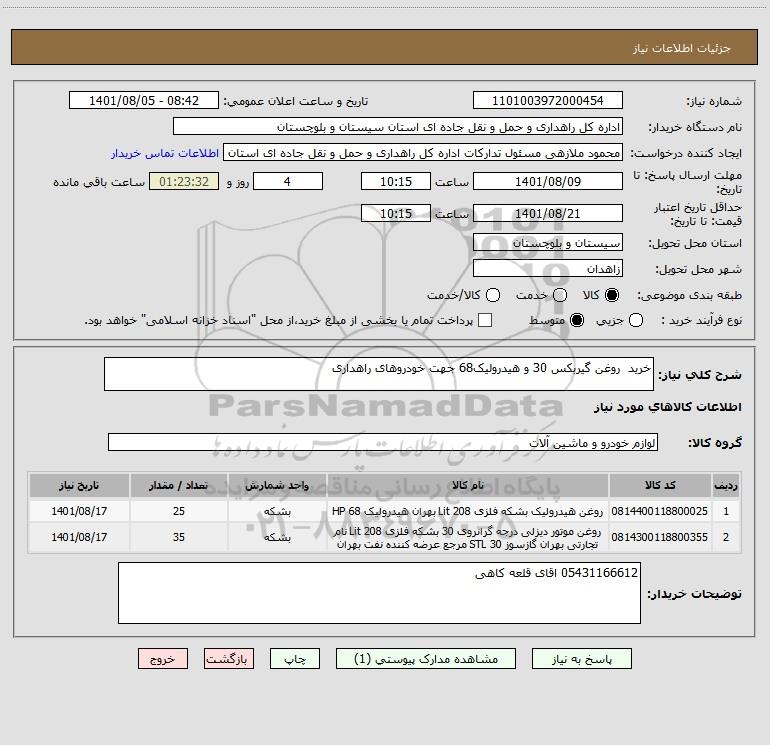The image size is (770, 745).
Task: Click the جزئیات اطلاعات نیاز page title
Action: [682, 48]
